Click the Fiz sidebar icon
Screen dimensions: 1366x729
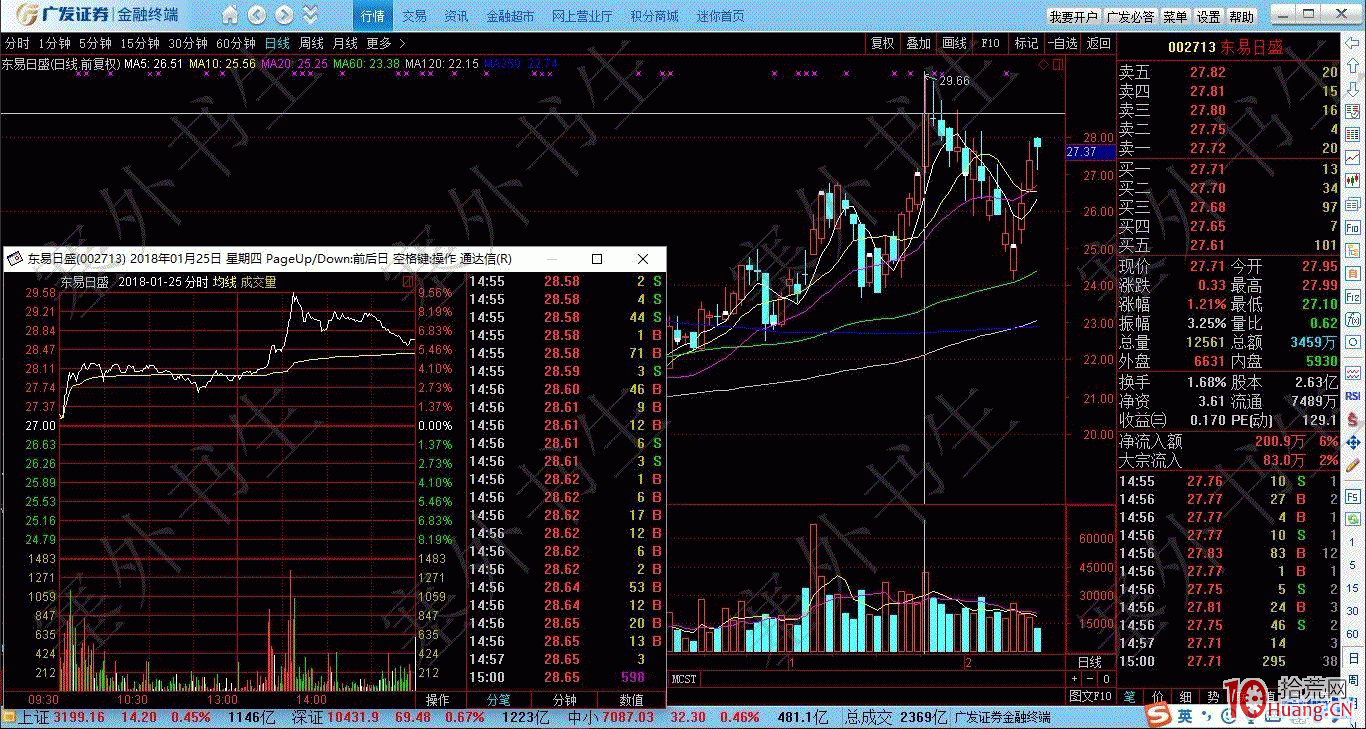coord(1353,297)
